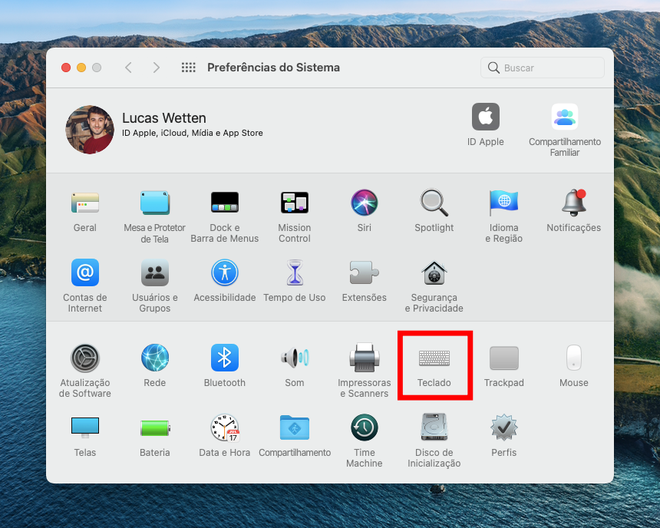Screen dimensions: 660x528
Task: Open Idioma e Região settings
Action: pyautogui.click(x=504, y=203)
